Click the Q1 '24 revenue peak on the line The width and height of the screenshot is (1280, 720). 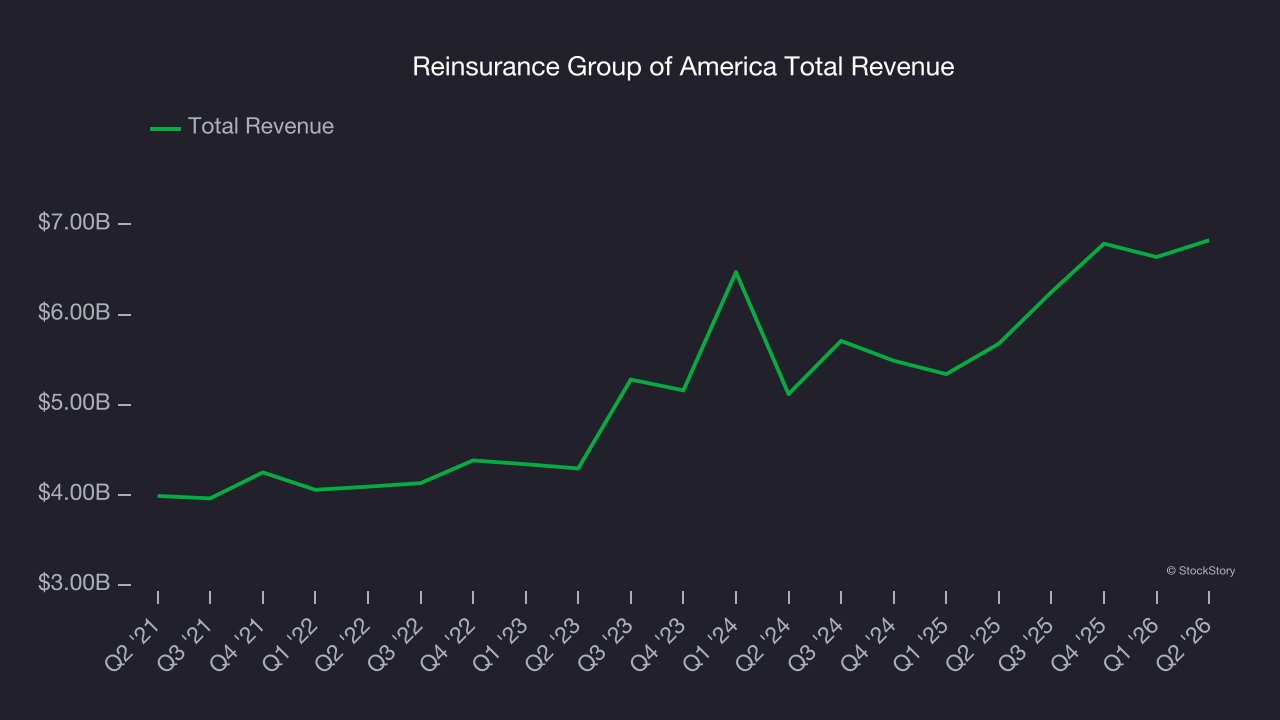tap(736, 272)
